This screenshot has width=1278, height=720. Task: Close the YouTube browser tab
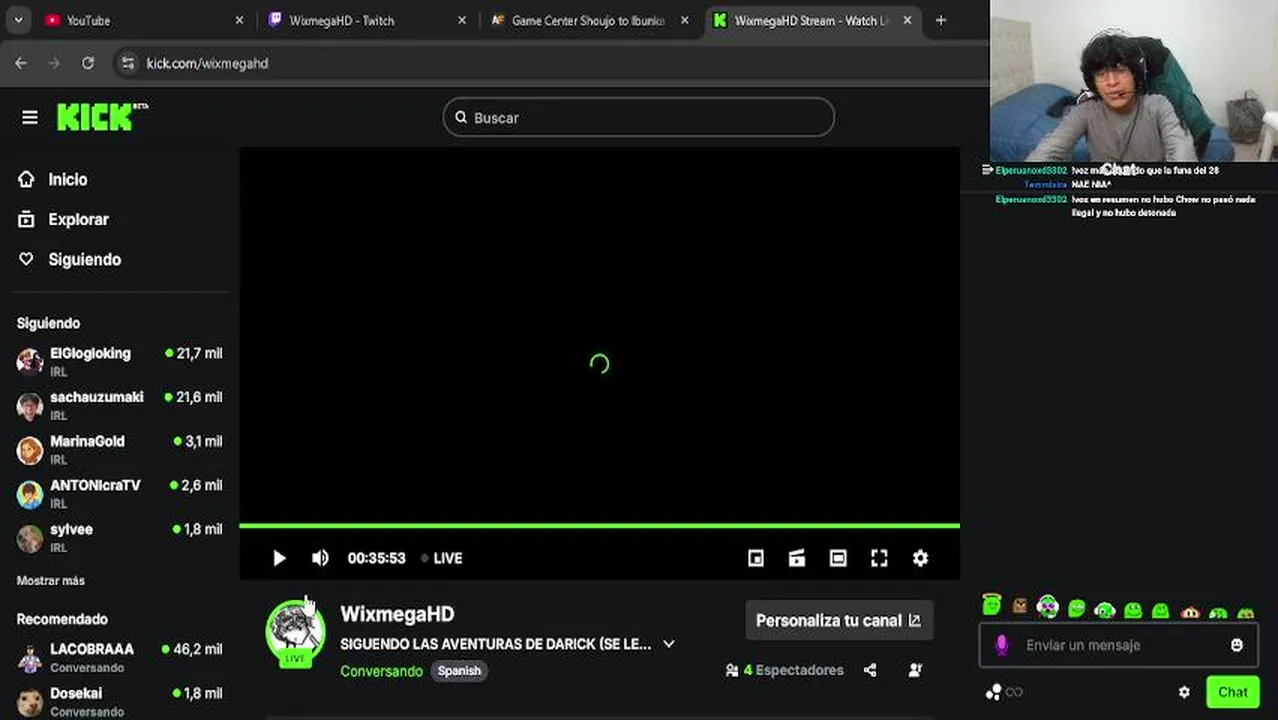pos(239,20)
